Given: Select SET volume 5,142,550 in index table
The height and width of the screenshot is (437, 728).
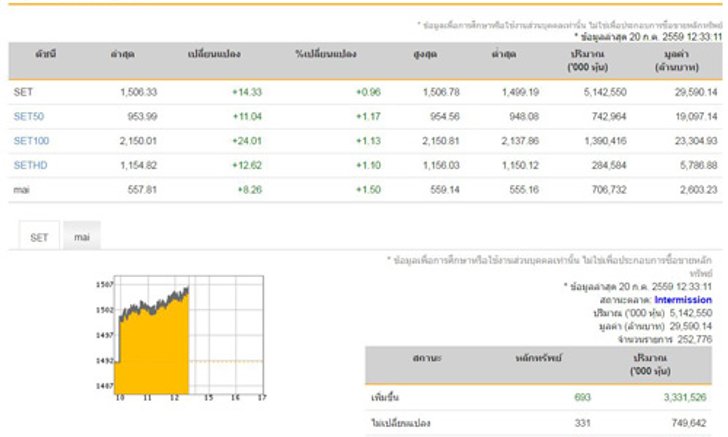Looking at the screenshot, I should click(x=605, y=92).
